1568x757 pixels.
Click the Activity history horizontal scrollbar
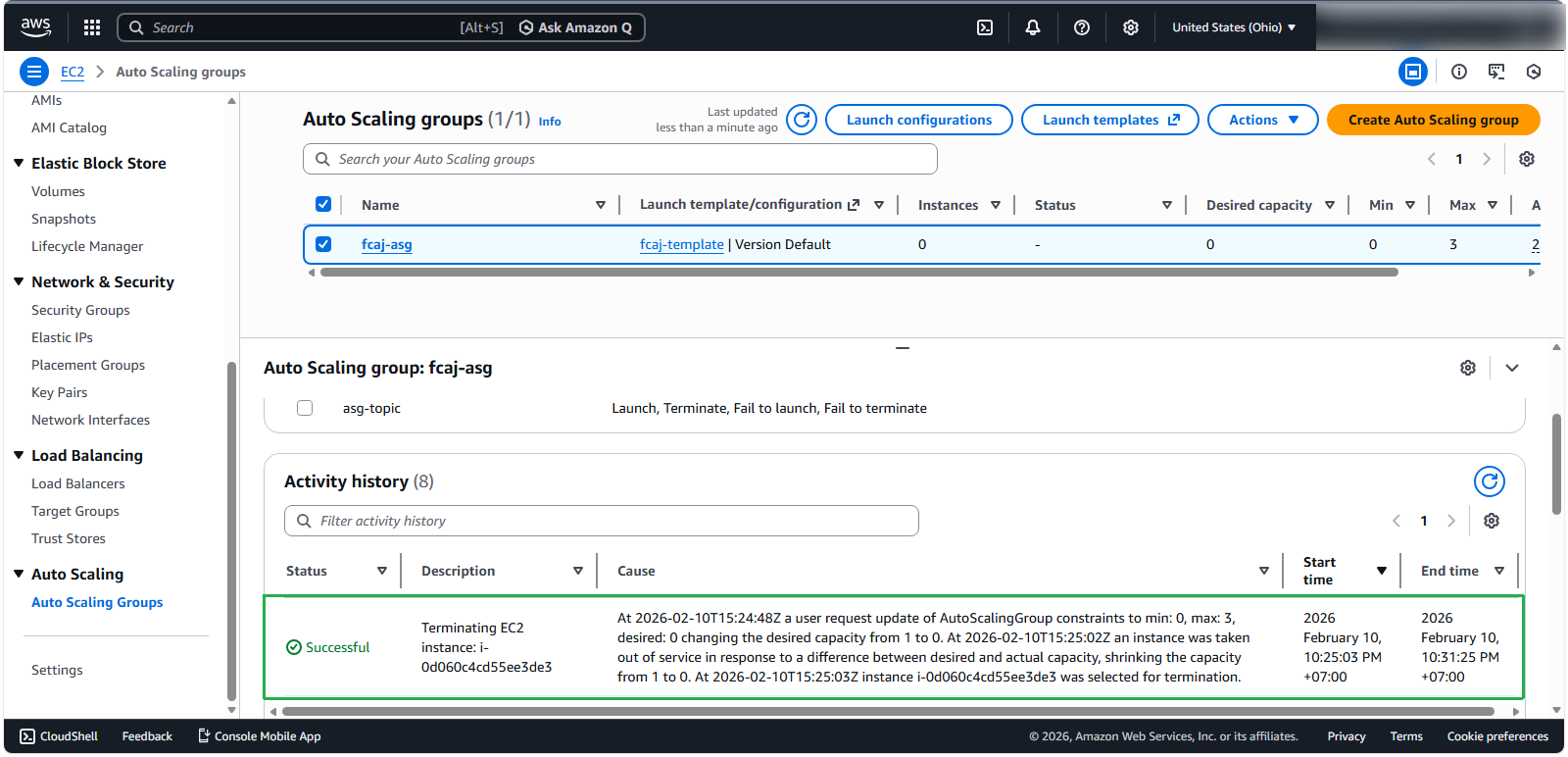coord(888,712)
